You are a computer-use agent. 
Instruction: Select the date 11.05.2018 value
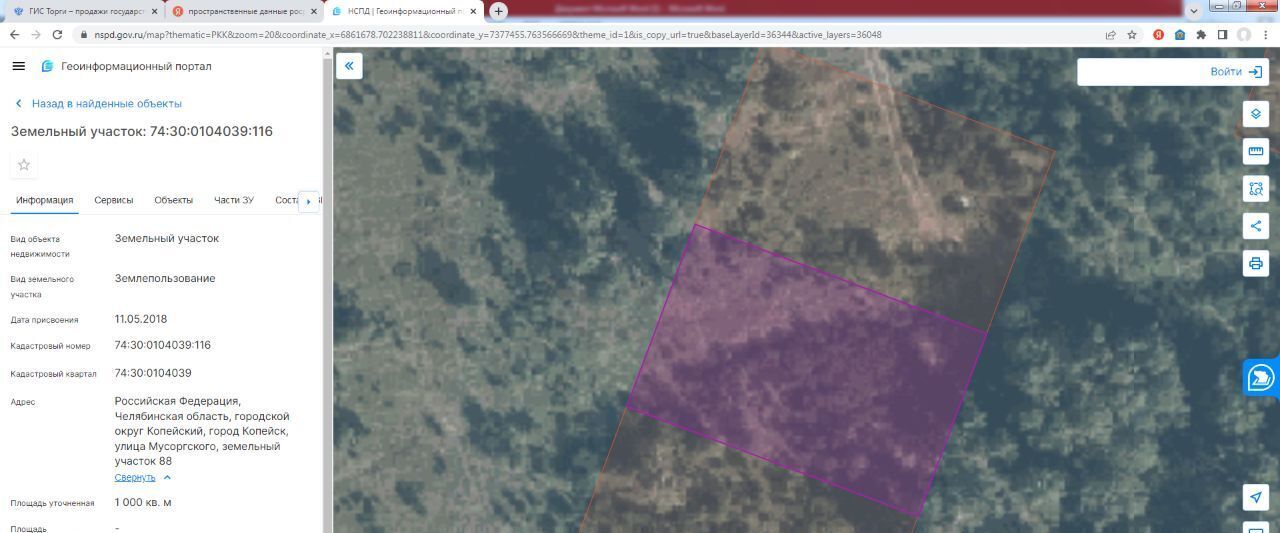(x=141, y=319)
